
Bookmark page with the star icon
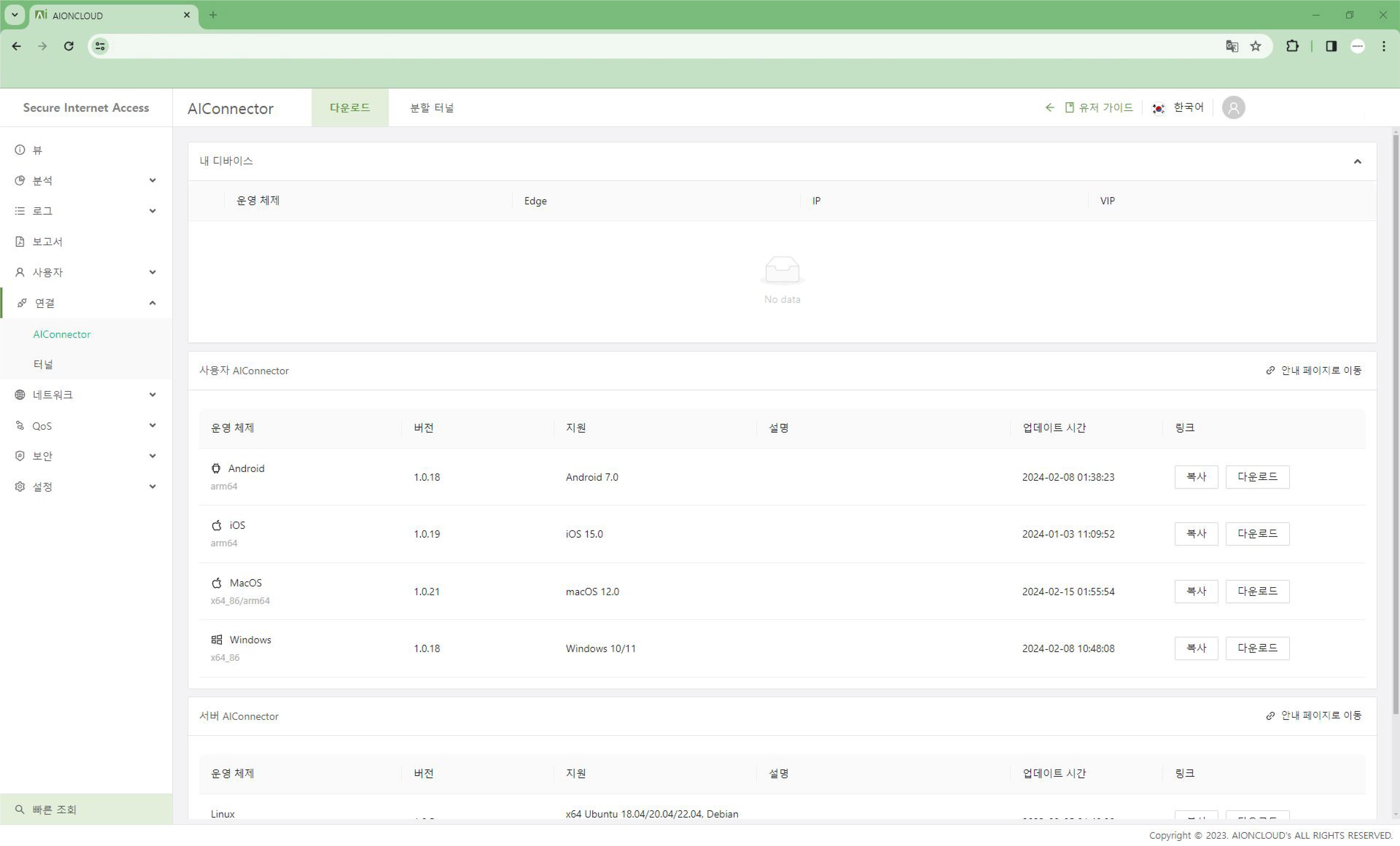coord(1256,46)
